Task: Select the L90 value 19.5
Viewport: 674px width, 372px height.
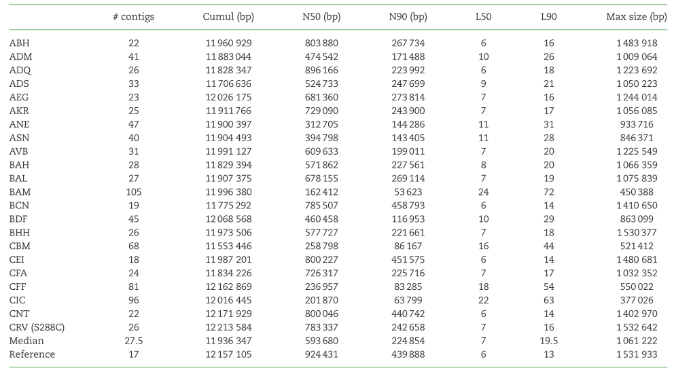Action: (548, 341)
